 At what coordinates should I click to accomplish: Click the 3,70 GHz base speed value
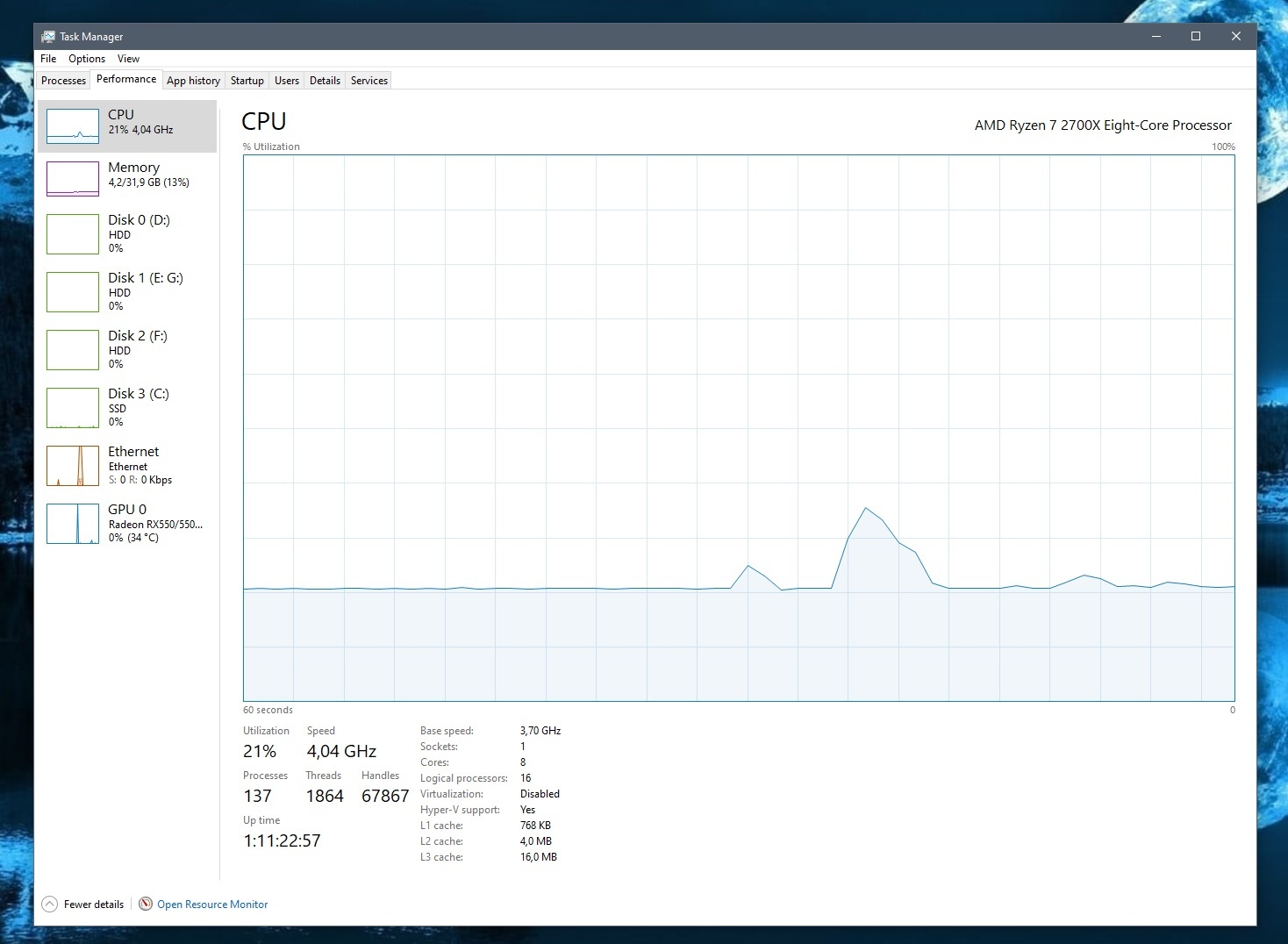coord(540,731)
